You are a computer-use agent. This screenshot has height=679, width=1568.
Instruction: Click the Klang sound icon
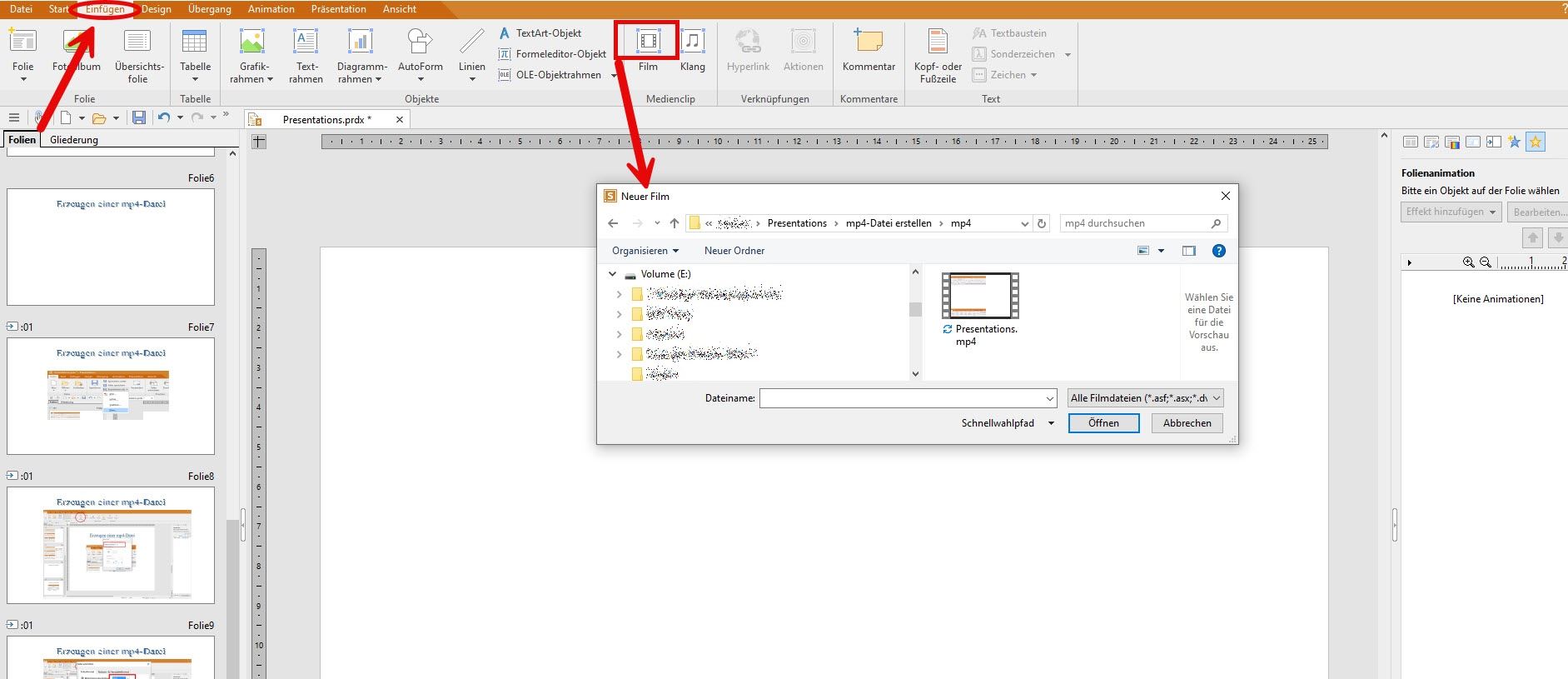692,42
